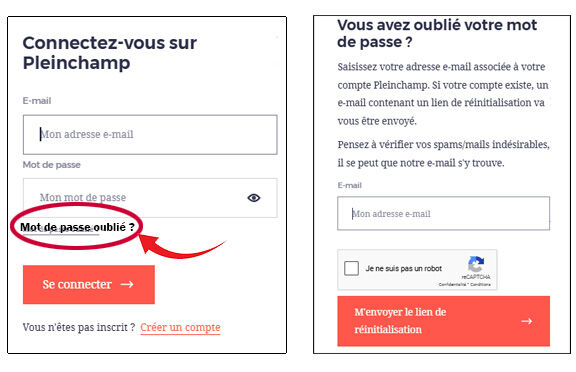Open the "Mot de passe oublié ?" link
Image resolution: width=576 pixels, height=372 pixels.
77,227
